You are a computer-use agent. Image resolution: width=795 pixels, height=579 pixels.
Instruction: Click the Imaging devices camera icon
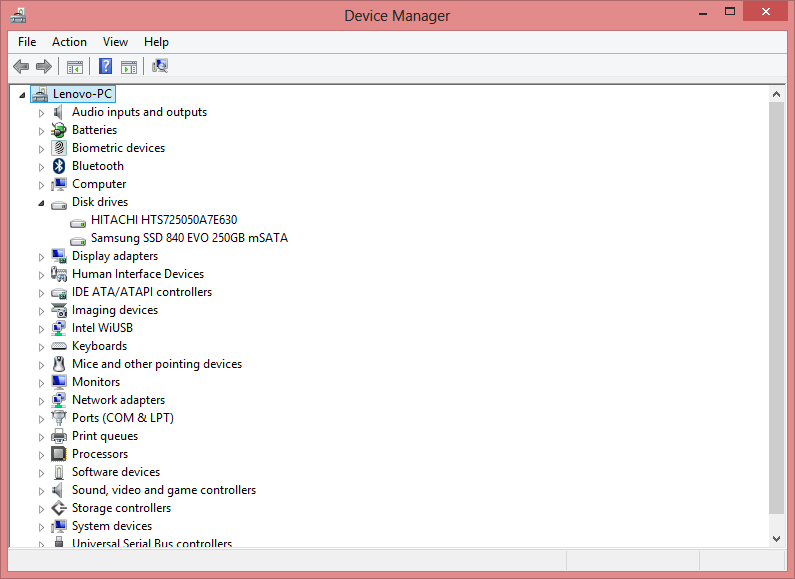pos(59,310)
